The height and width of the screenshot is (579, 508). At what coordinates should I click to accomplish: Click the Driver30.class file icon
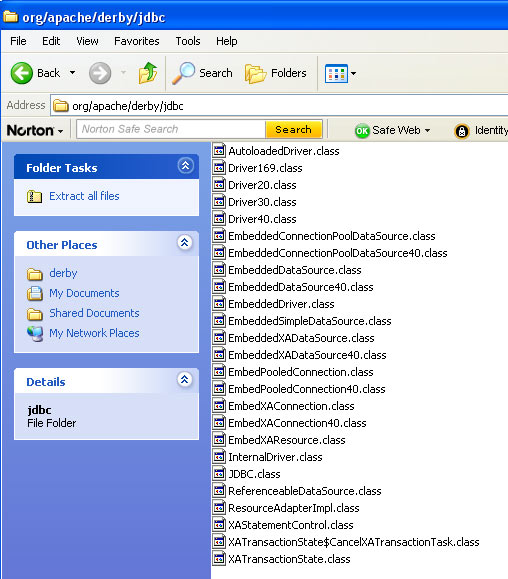[219, 201]
